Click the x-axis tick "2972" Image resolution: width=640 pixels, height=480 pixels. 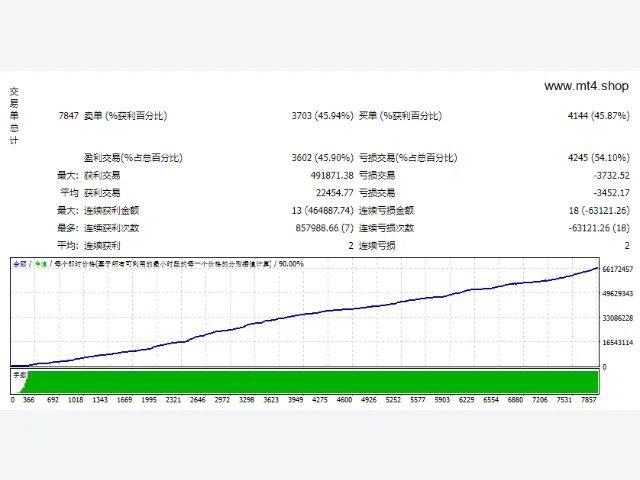[x=222, y=400]
